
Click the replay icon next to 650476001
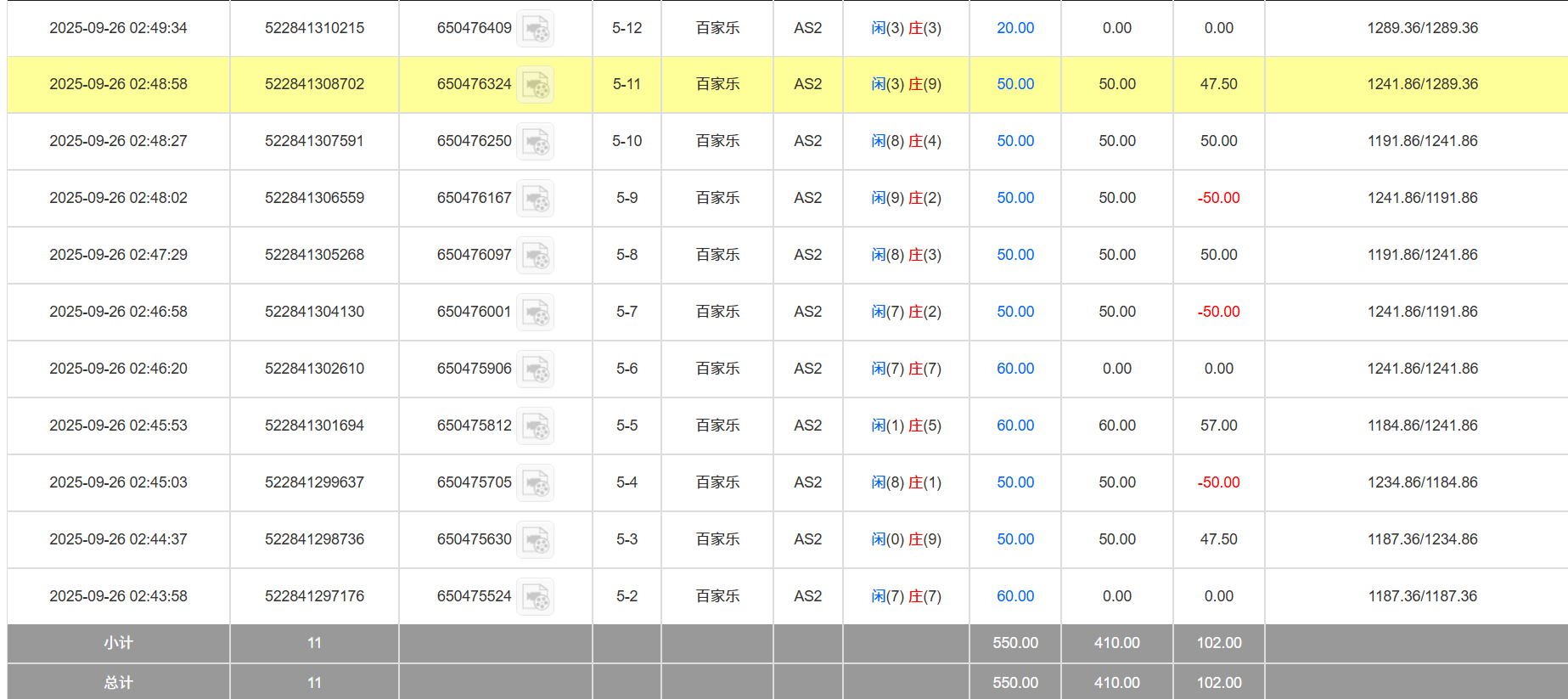536,313
